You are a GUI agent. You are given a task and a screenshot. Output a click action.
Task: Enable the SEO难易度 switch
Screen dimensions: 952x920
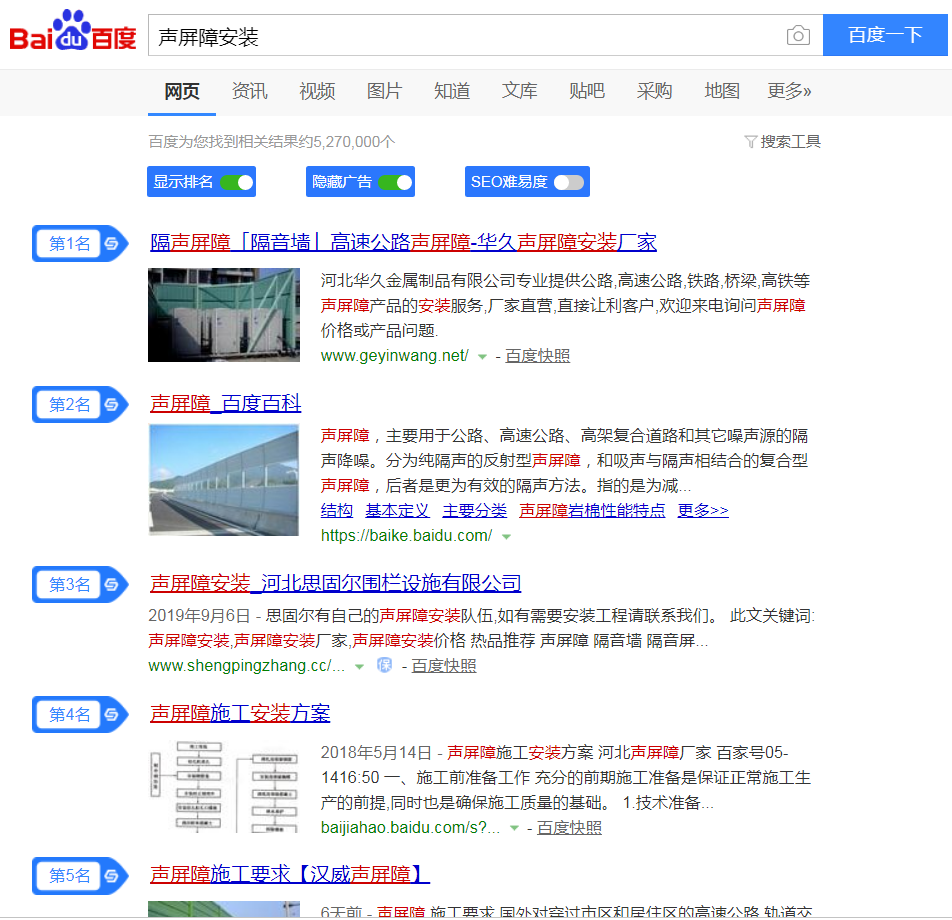[569, 182]
